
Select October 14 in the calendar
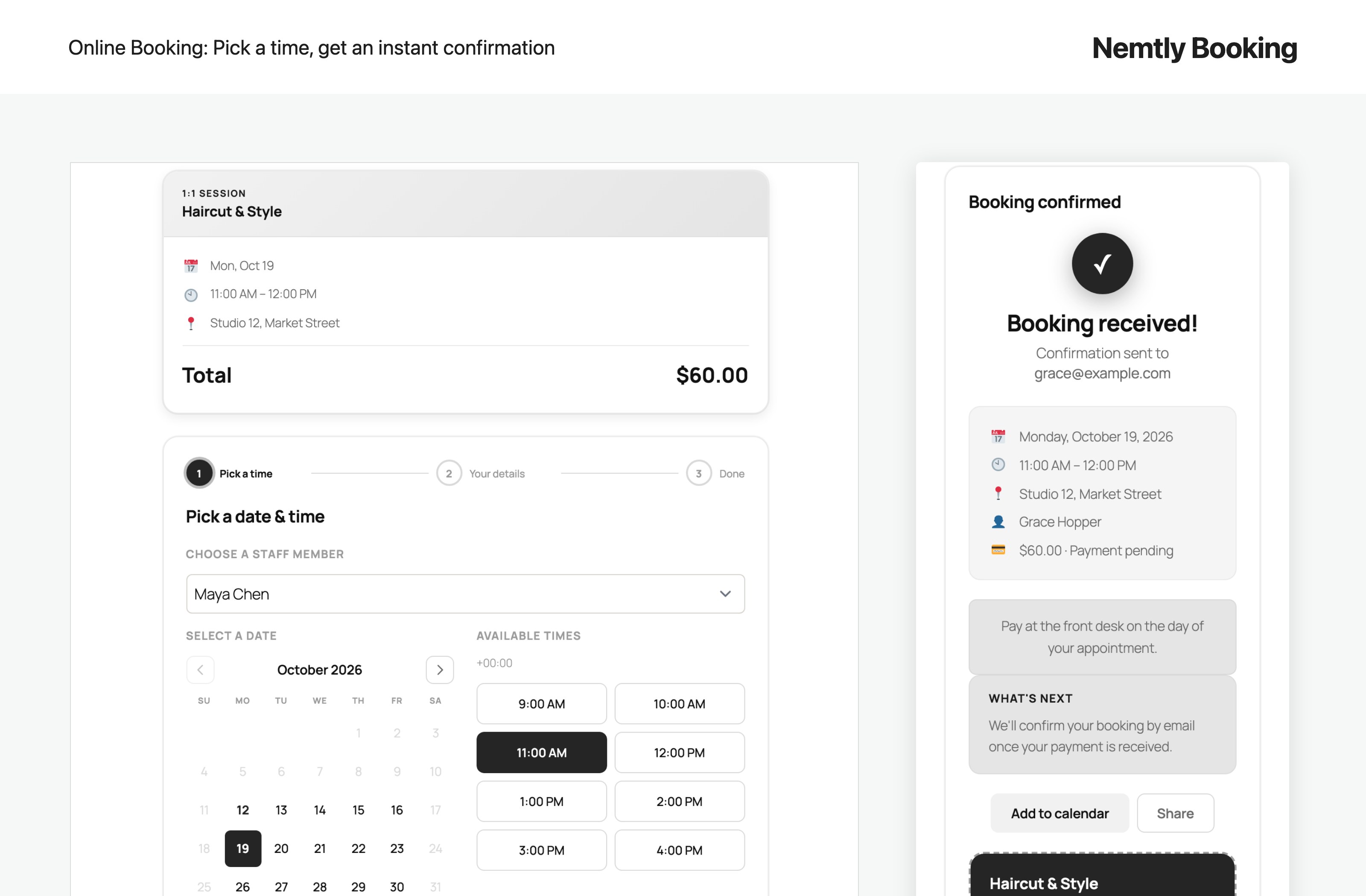[320, 810]
